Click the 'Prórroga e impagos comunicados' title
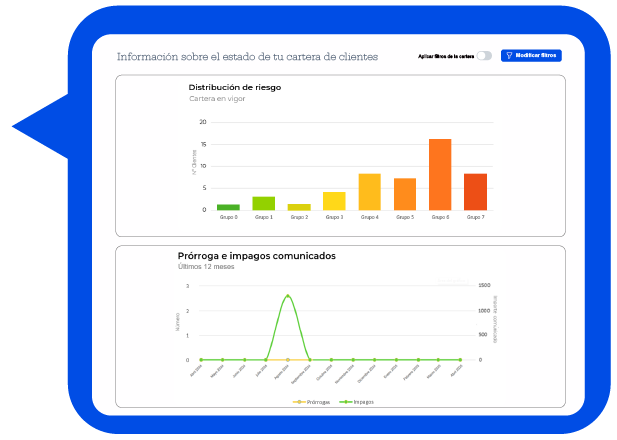 click(x=256, y=256)
